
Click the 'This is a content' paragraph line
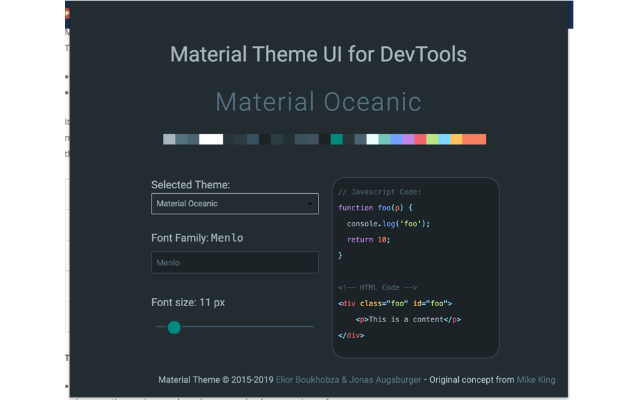pyautogui.click(x=408, y=319)
